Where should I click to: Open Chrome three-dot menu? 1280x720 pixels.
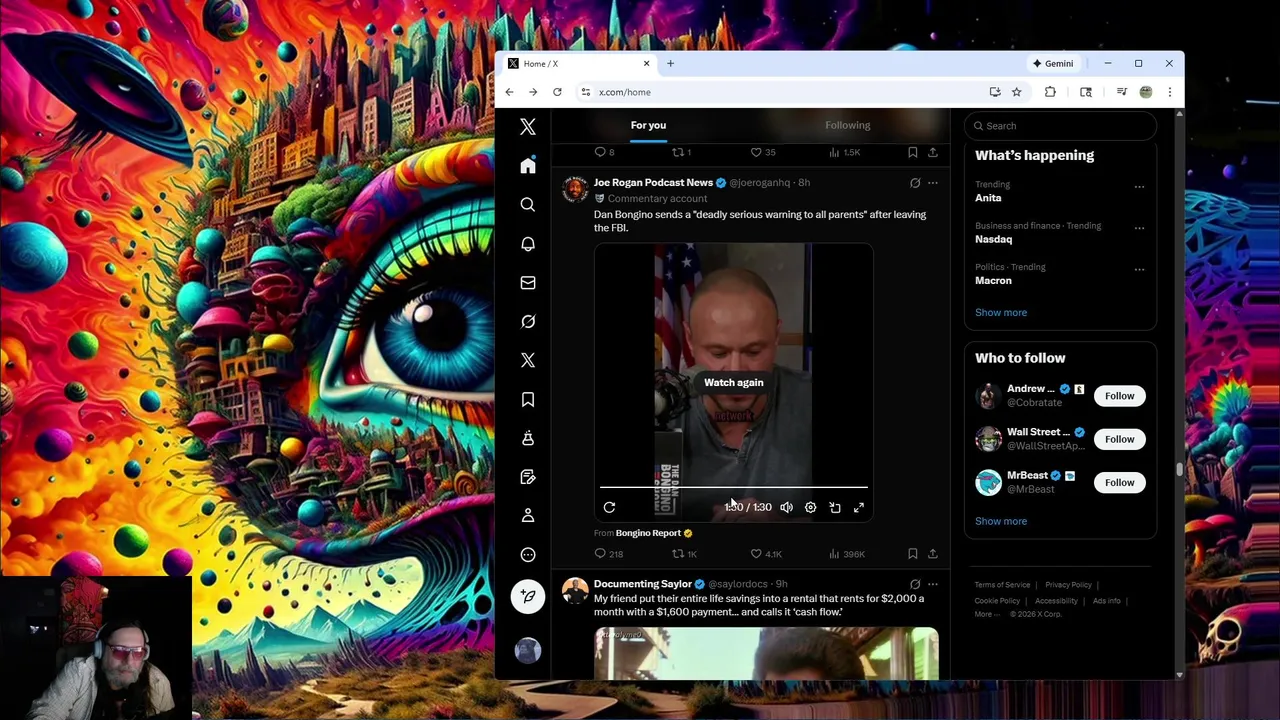pyautogui.click(x=1169, y=92)
